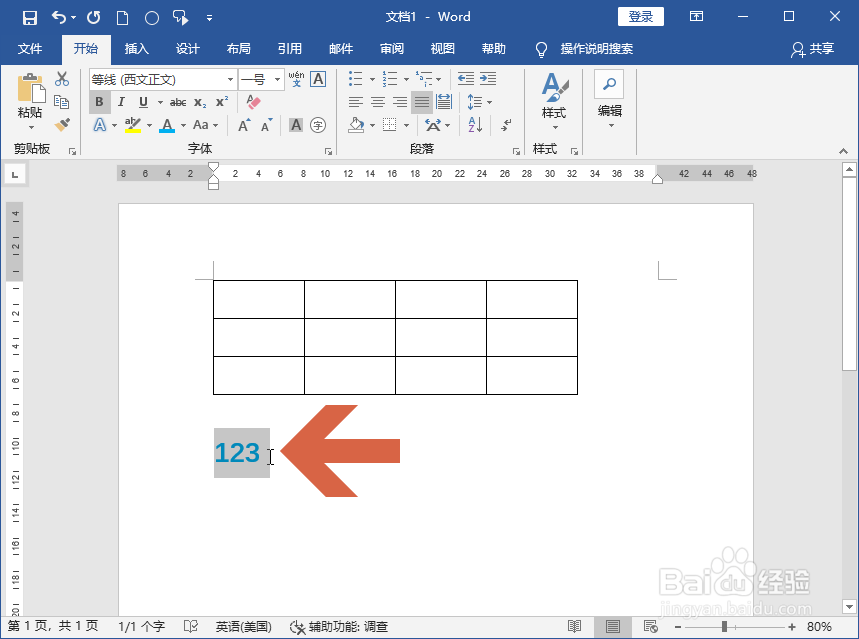859x639 pixels.
Task: Click inside the table's first cell
Action: pyautogui.click(x=256, y=298)
